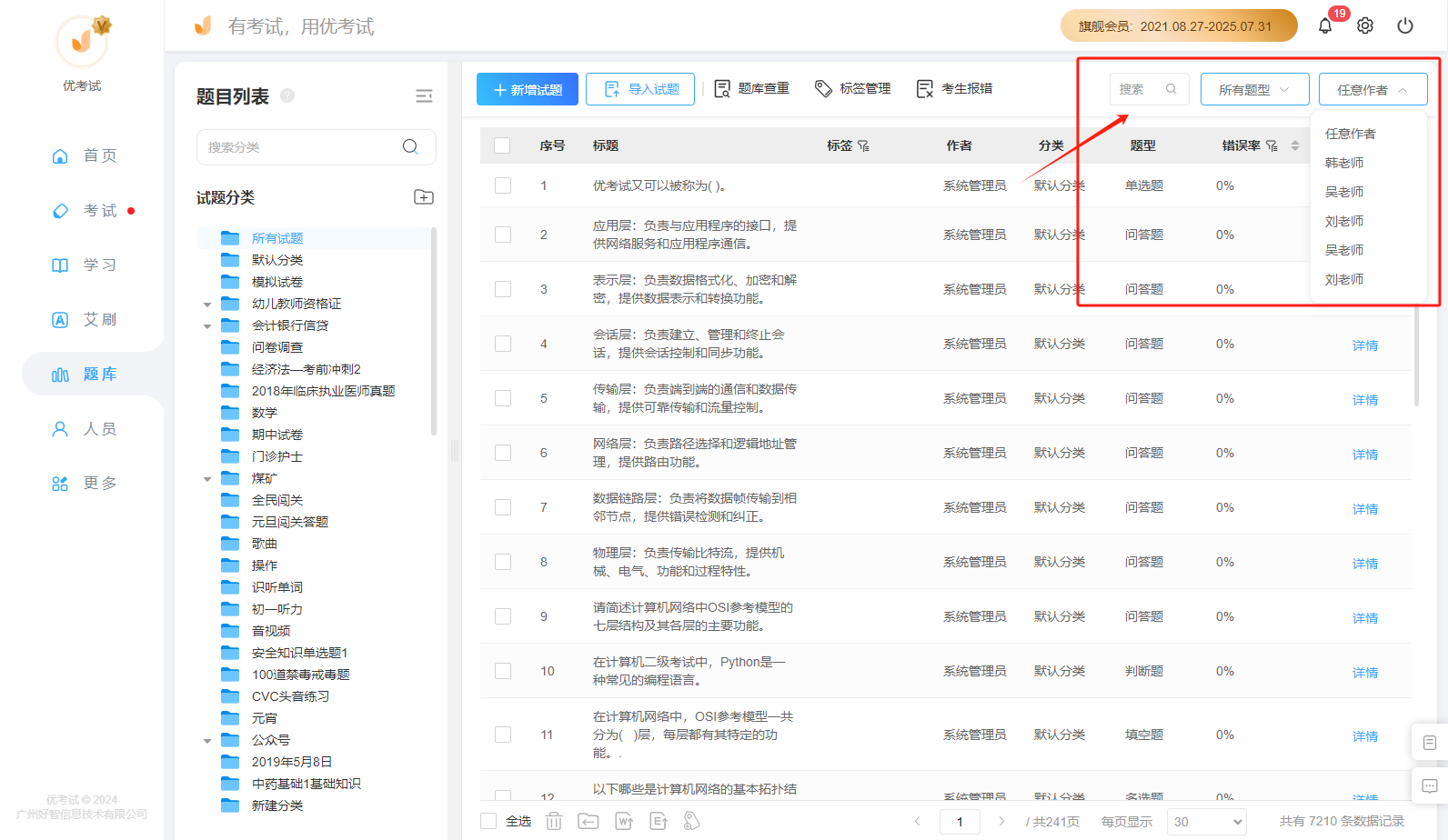
Task: Open the notifications bell icon
Action: point(1325,25)
